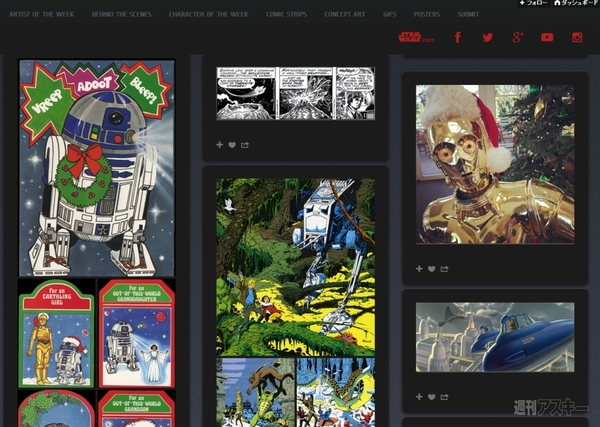Click the Submit link in navigation
Screen dimensions: 600x427
[x=468, y=15]
